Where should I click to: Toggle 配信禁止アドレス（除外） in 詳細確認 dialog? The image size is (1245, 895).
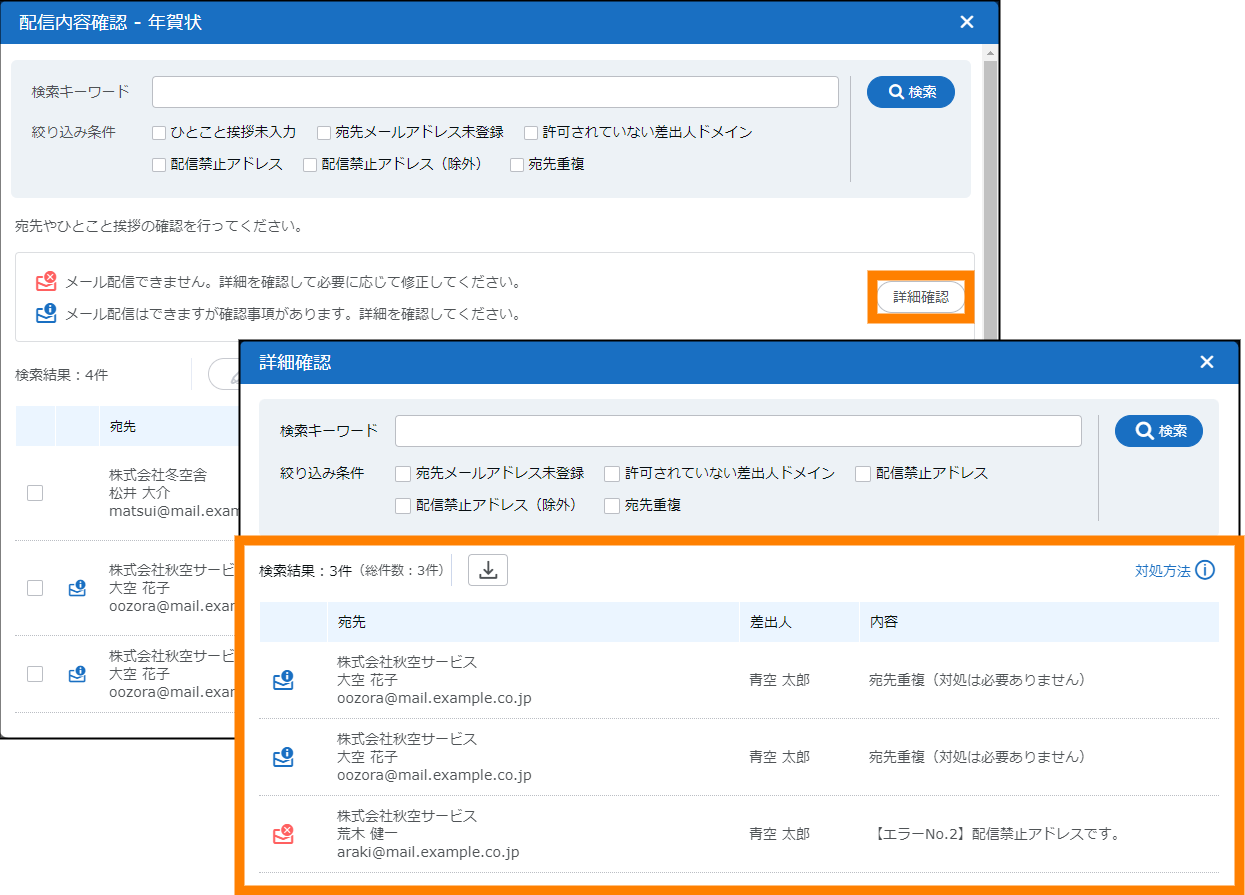[x=403, y=506]
